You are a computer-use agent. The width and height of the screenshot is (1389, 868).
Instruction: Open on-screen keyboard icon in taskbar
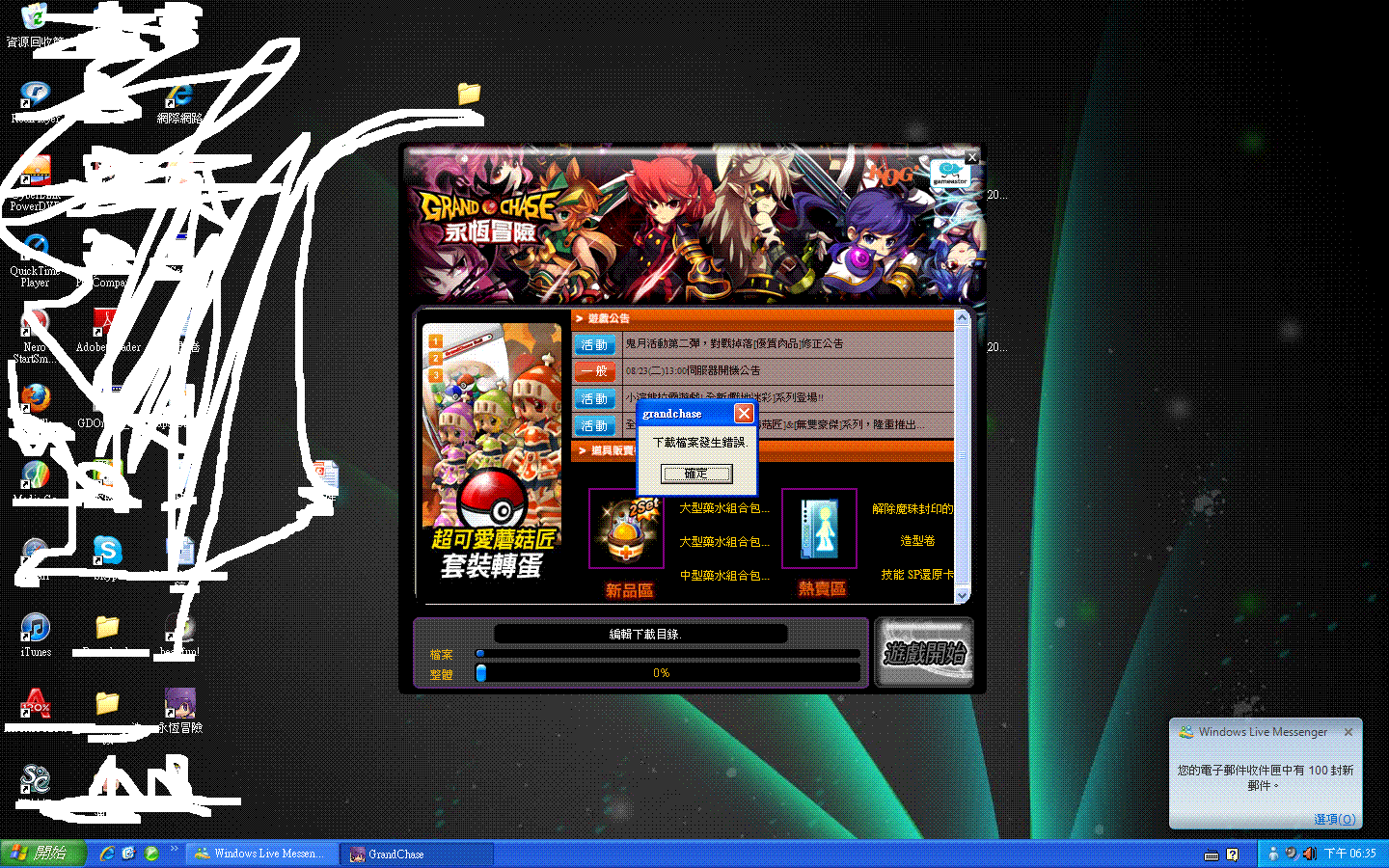click(1212, 854)
